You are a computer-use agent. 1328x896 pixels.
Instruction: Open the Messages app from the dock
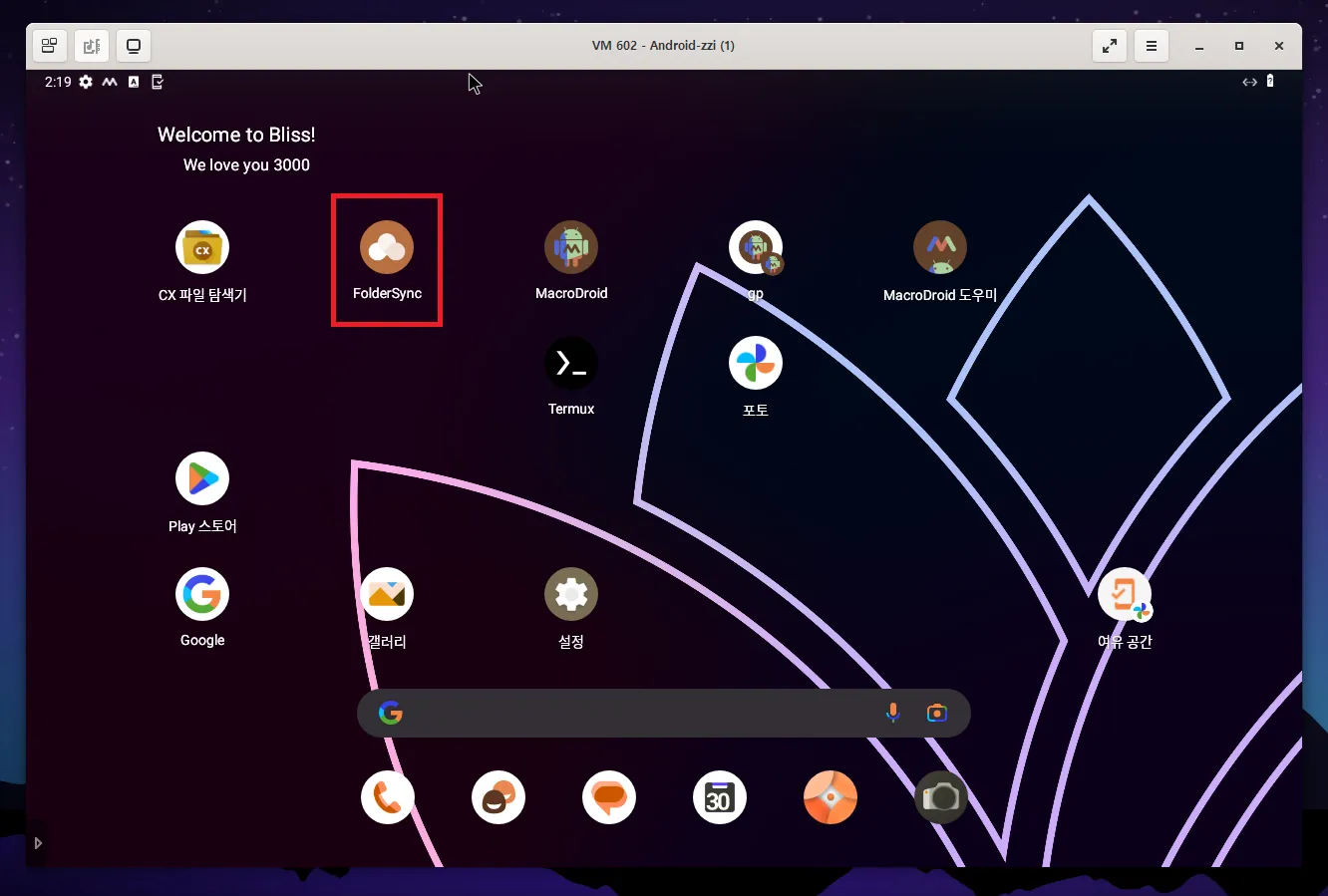(608, 797)
